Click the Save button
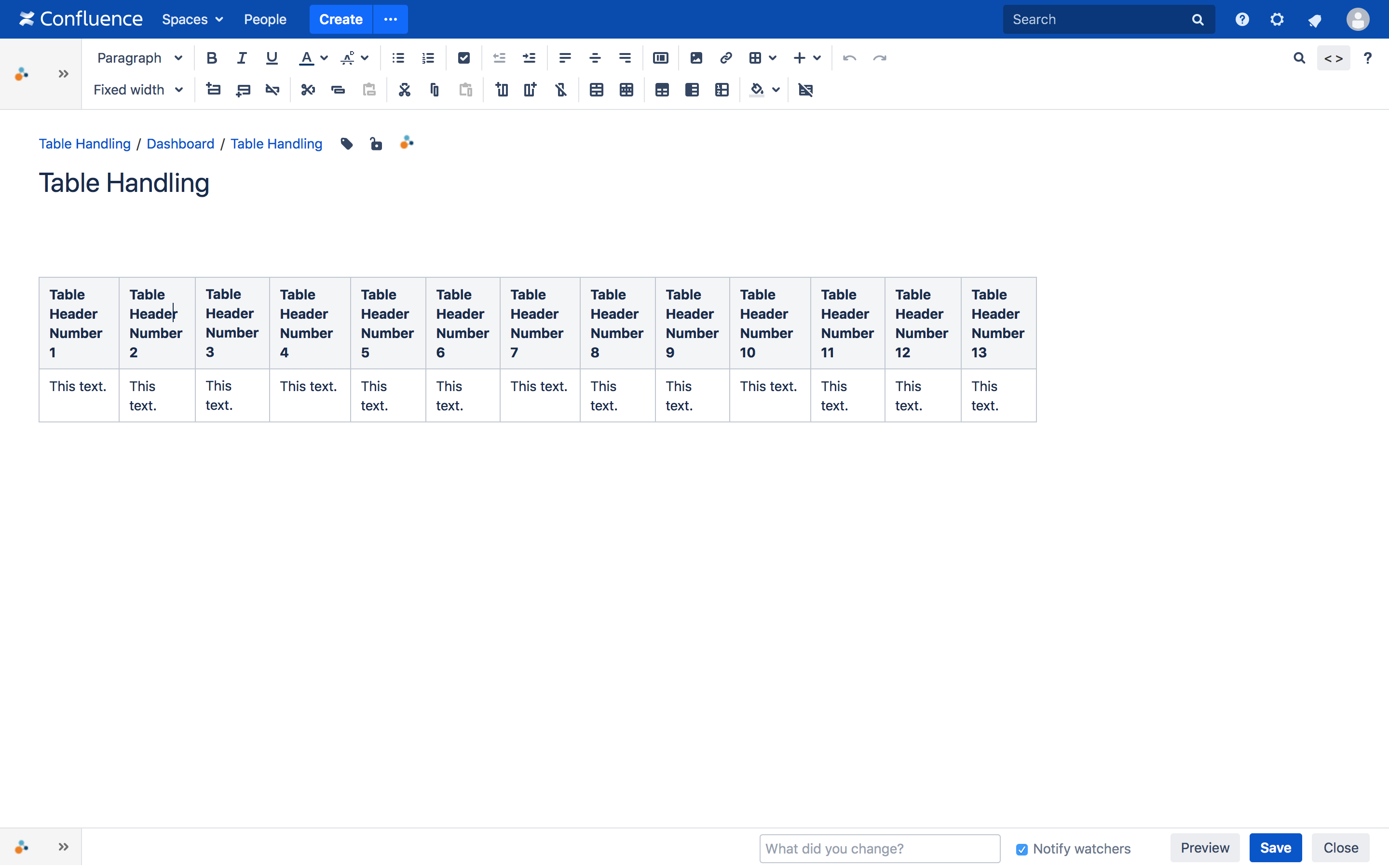The image size is (1389, 868). 1275,847
